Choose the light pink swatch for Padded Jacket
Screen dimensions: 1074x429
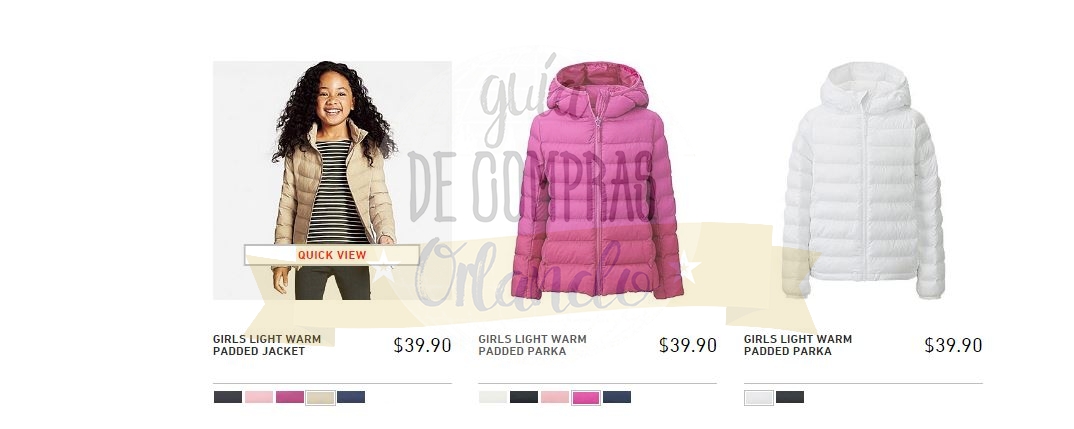[259, 397]
